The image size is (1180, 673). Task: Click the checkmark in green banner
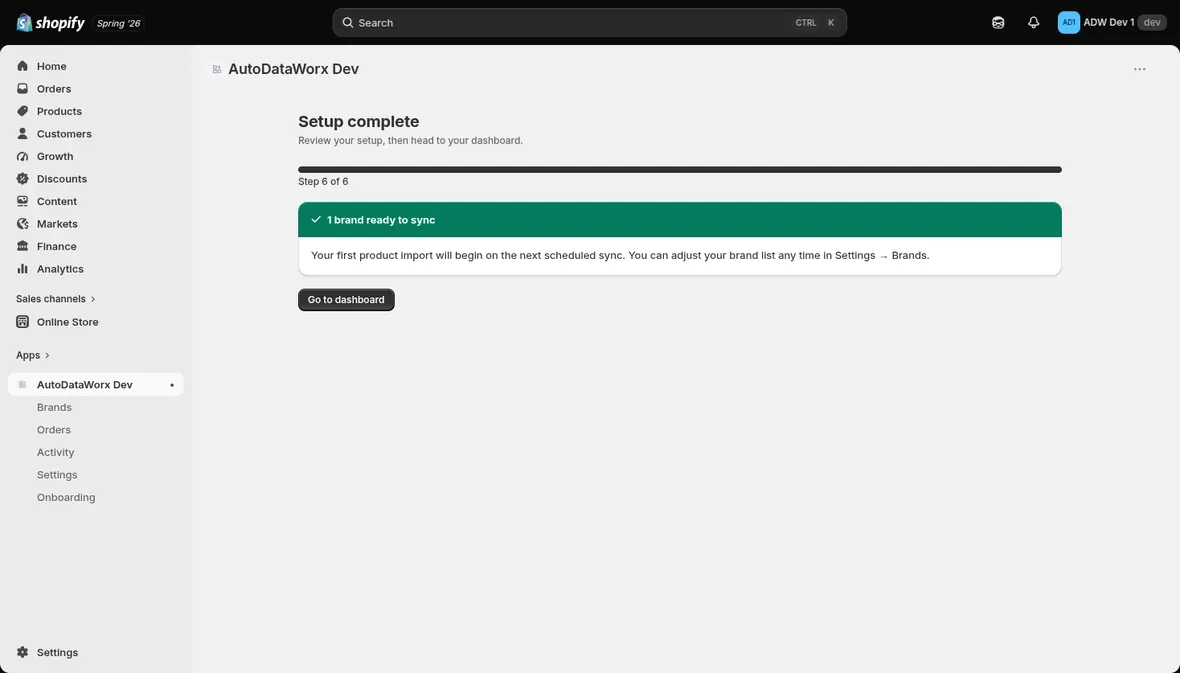316,220
